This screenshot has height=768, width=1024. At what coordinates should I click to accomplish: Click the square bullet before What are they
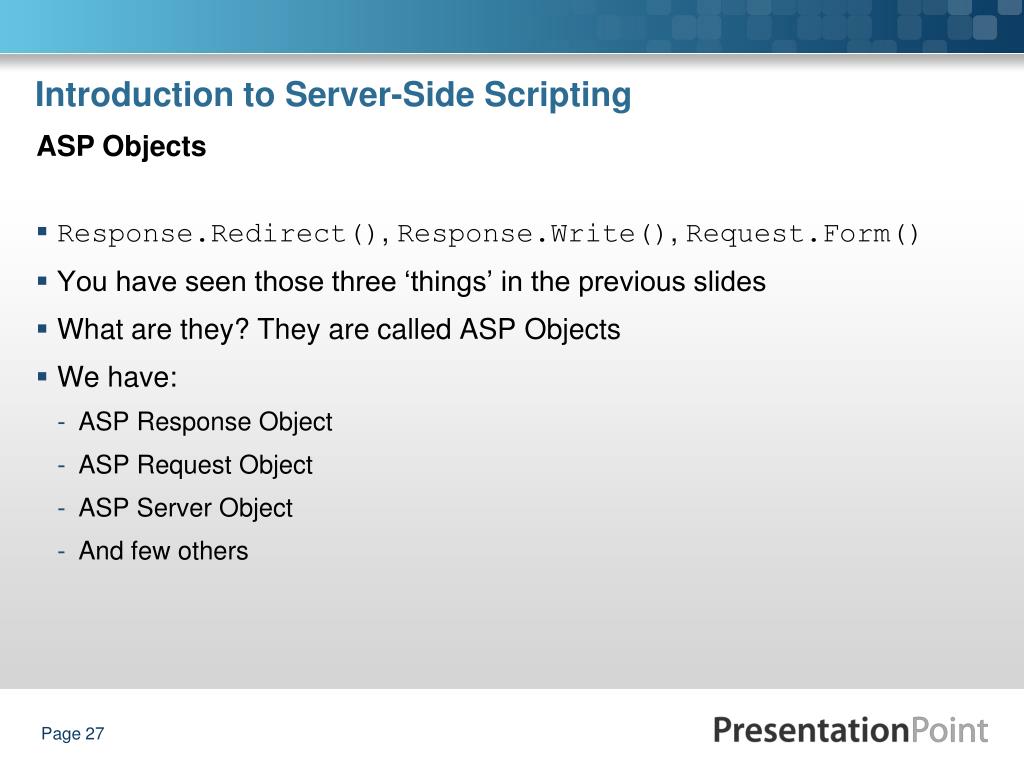[42, 329]
